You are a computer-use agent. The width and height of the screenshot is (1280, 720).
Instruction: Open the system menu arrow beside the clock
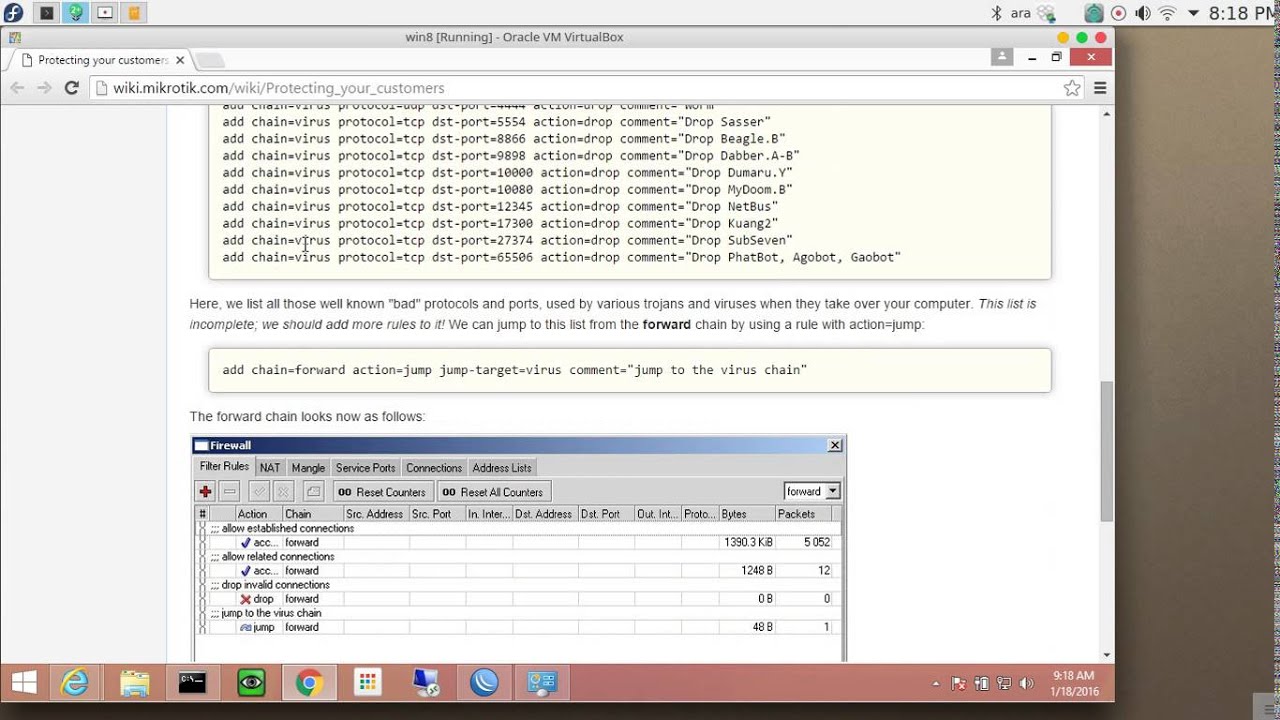click(x=1193, y=13)
